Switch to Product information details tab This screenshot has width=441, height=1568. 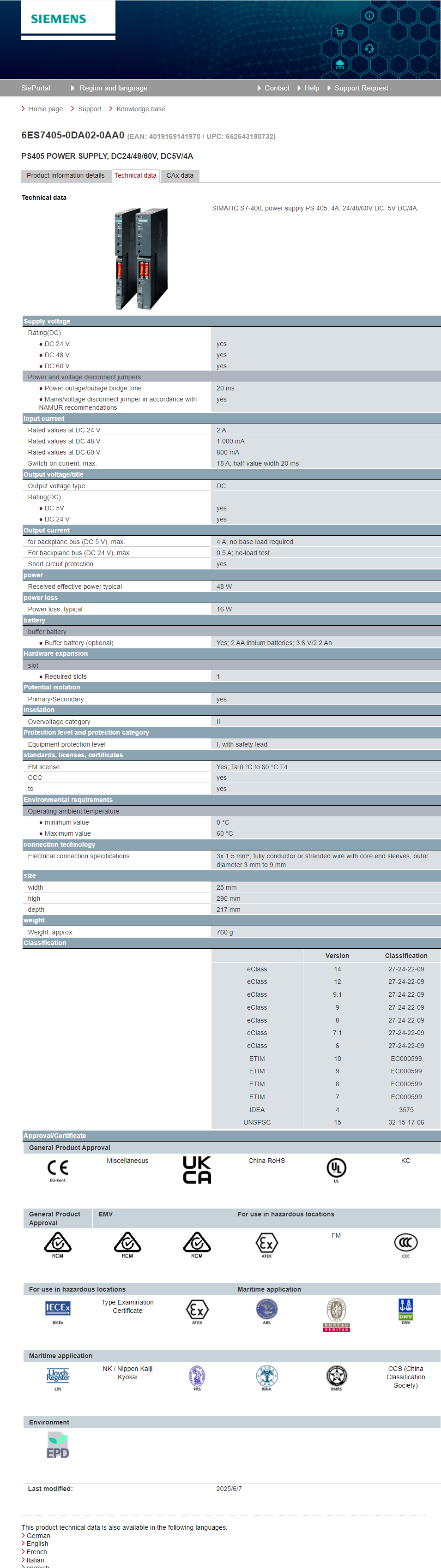click(x=66, y=176)
